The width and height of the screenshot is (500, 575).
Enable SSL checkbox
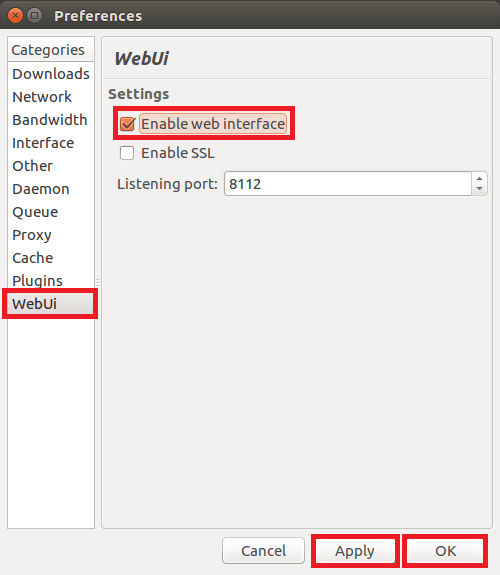click(x=127, y=153)
